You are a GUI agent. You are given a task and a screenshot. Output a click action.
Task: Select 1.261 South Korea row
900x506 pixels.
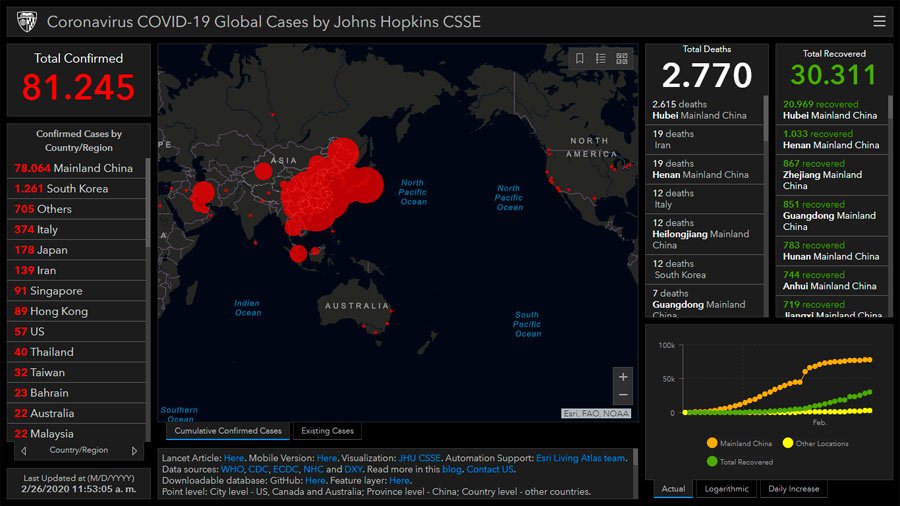(x=76, y=189)
